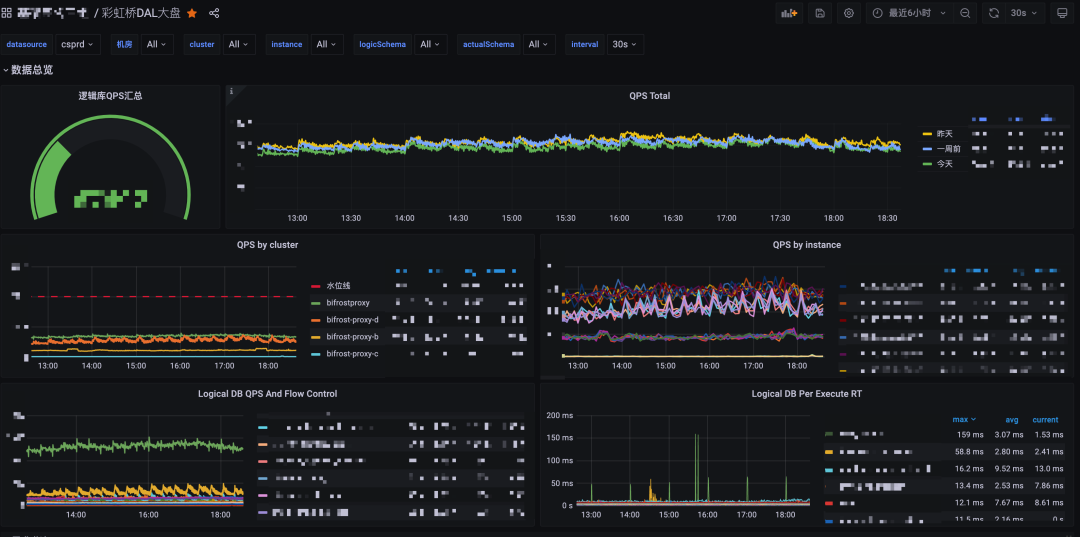Sort RT legend by avg column
Image resolution: width=1080 pixels, height=537 pixels.
tap(1012, 419)
